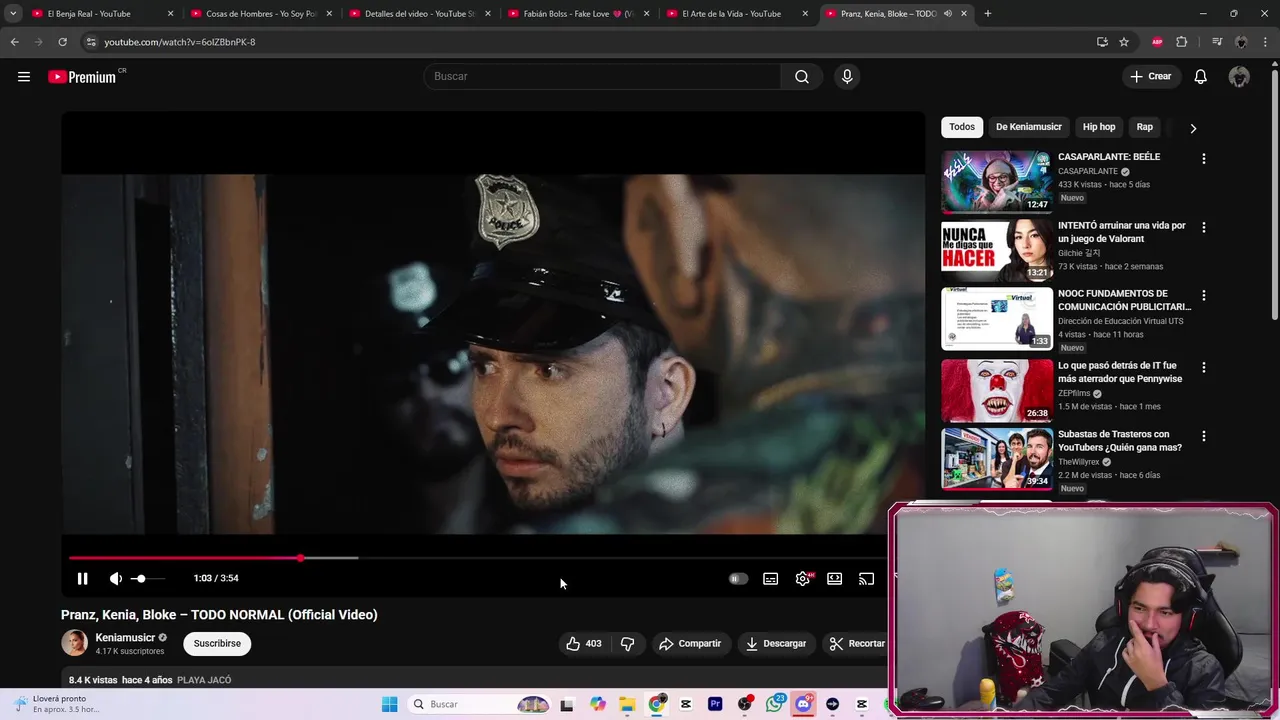Mute the video volume speaker
Image resolution: width=1280 pixels, height=720 pixels.
(116, 578)
